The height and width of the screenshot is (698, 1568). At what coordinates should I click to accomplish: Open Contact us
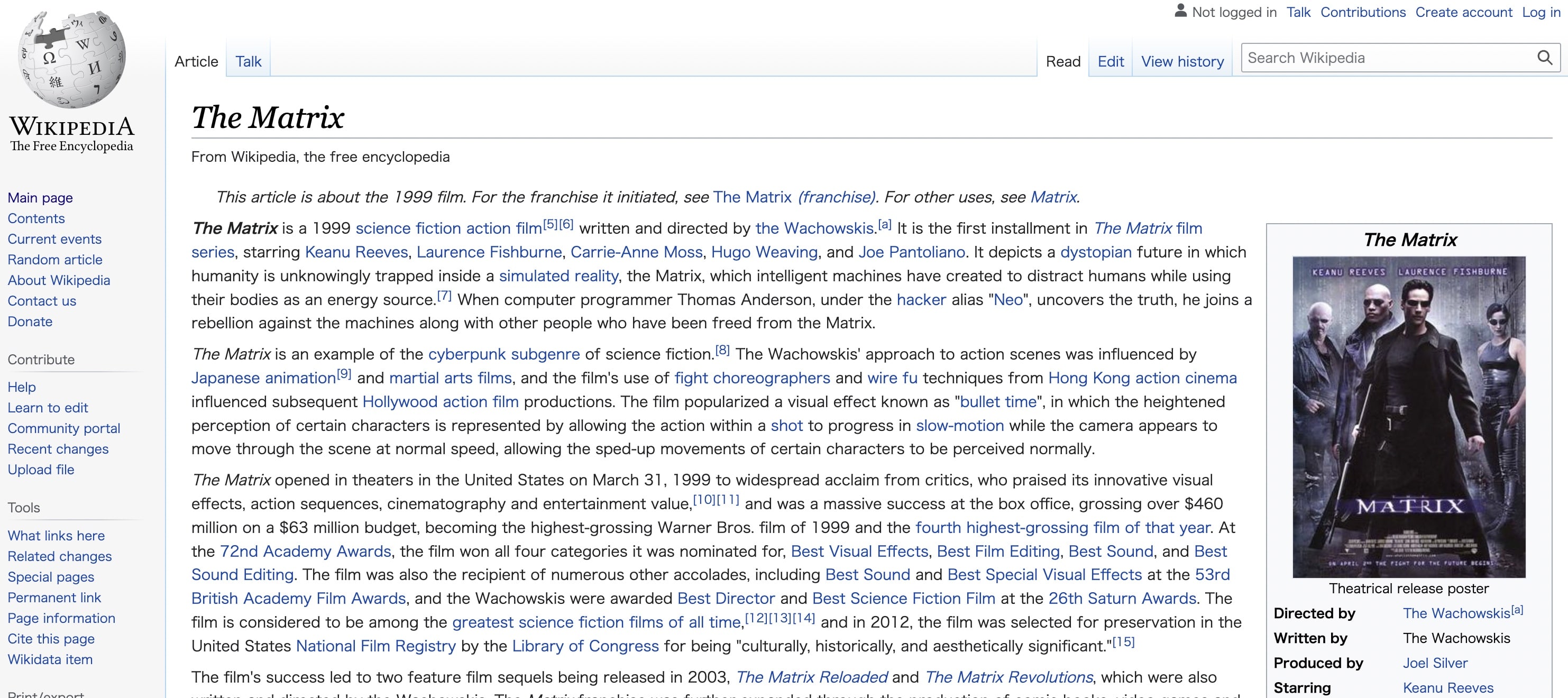point(41,301)
